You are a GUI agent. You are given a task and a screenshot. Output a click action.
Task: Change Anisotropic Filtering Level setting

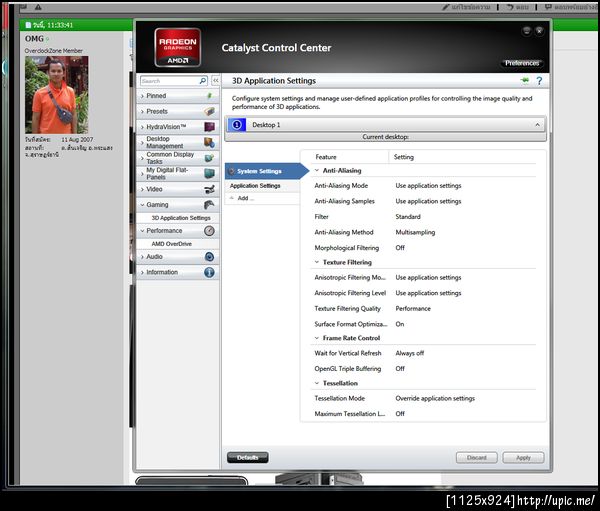[x=428, y=293]
